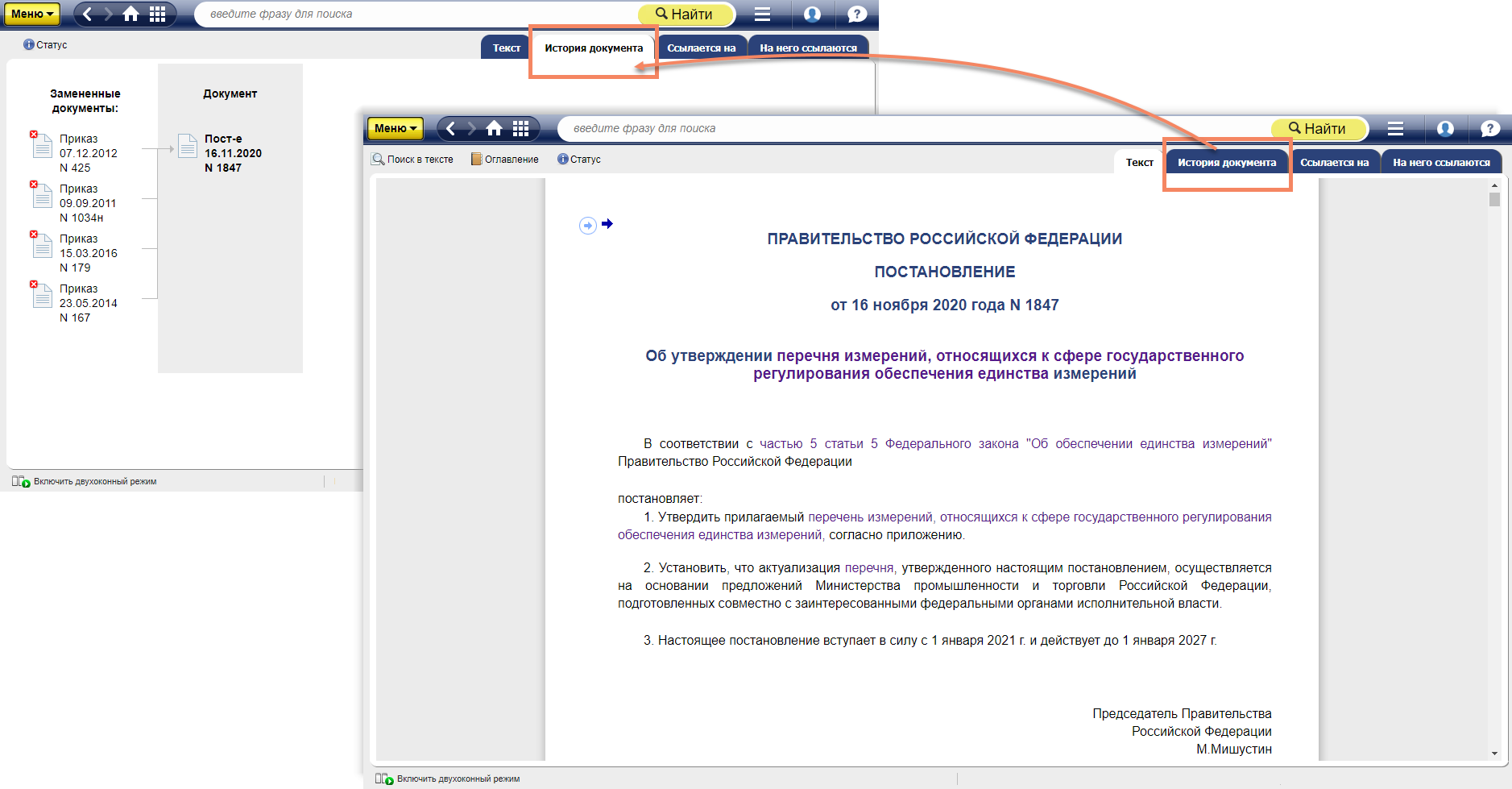Image resolution: width=1512 pixels, height=789 pixels.
Task: Select На него ссылаются tab in front window
Action: [x=1441, y=162]
